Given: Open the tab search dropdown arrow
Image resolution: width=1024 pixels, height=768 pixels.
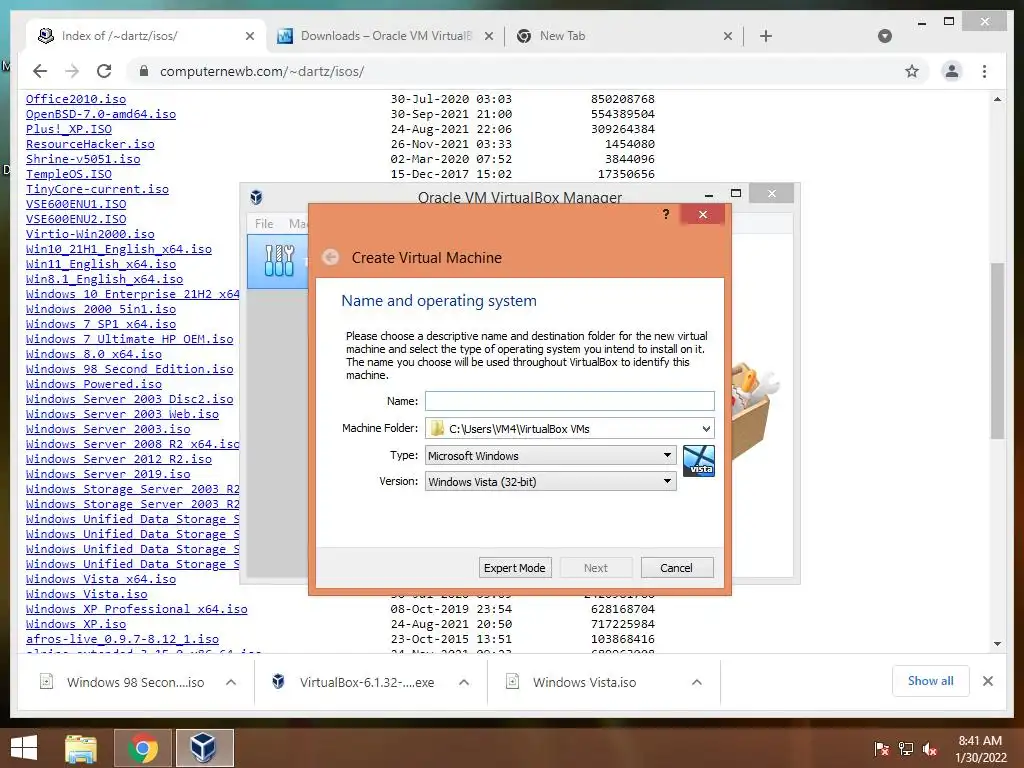Looking at the screenshot, I should click(885, 36).
